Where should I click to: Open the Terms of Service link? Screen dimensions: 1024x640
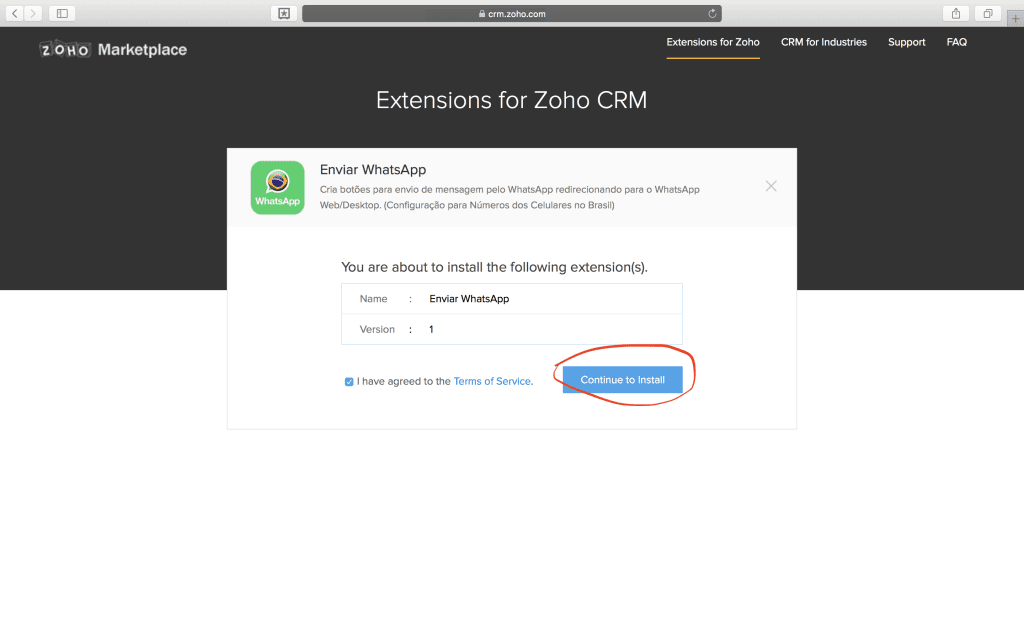492,381
